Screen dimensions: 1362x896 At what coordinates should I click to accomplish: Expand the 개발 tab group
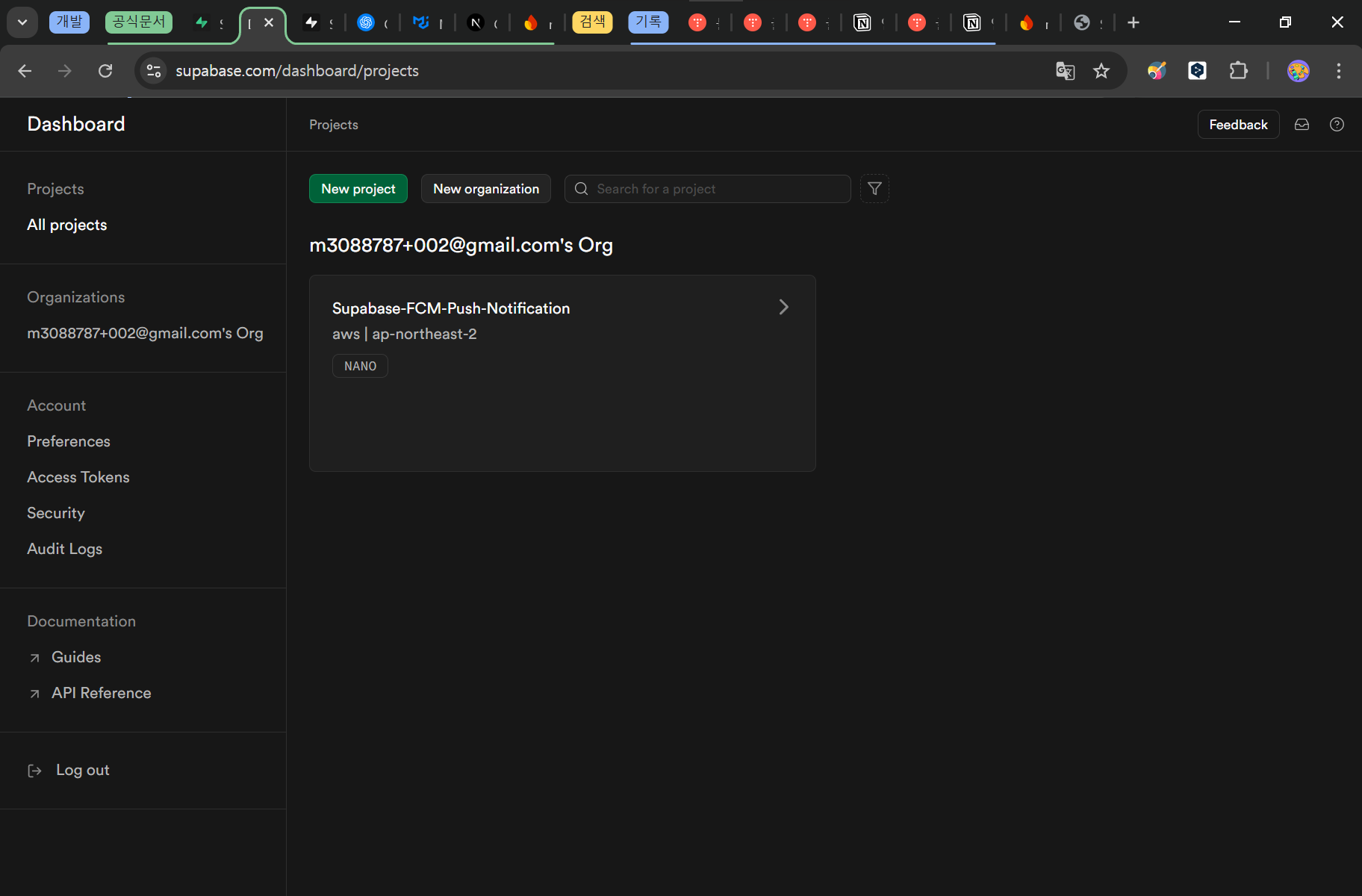click(x=69, y=22)
